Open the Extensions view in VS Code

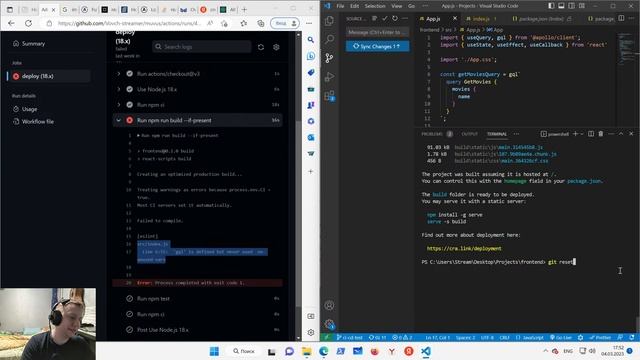point(329,96)
